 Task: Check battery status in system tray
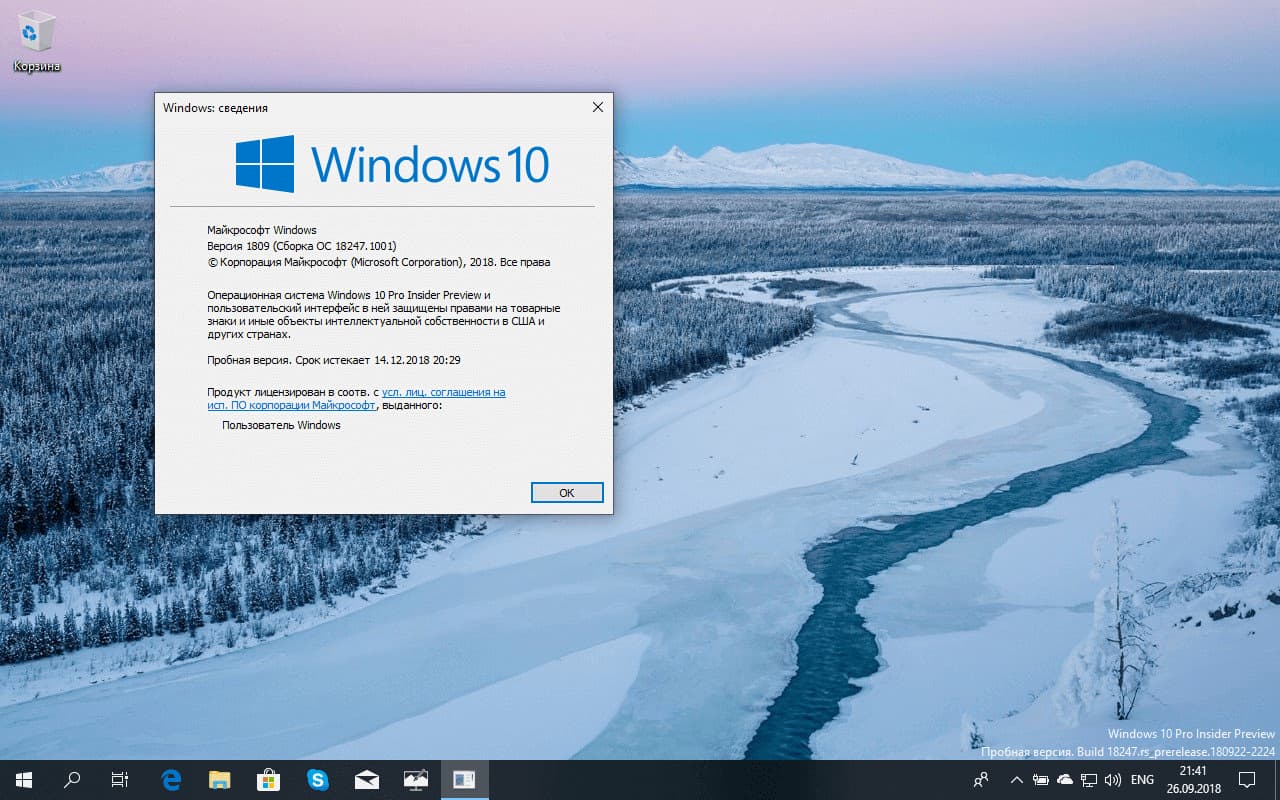1040,780
